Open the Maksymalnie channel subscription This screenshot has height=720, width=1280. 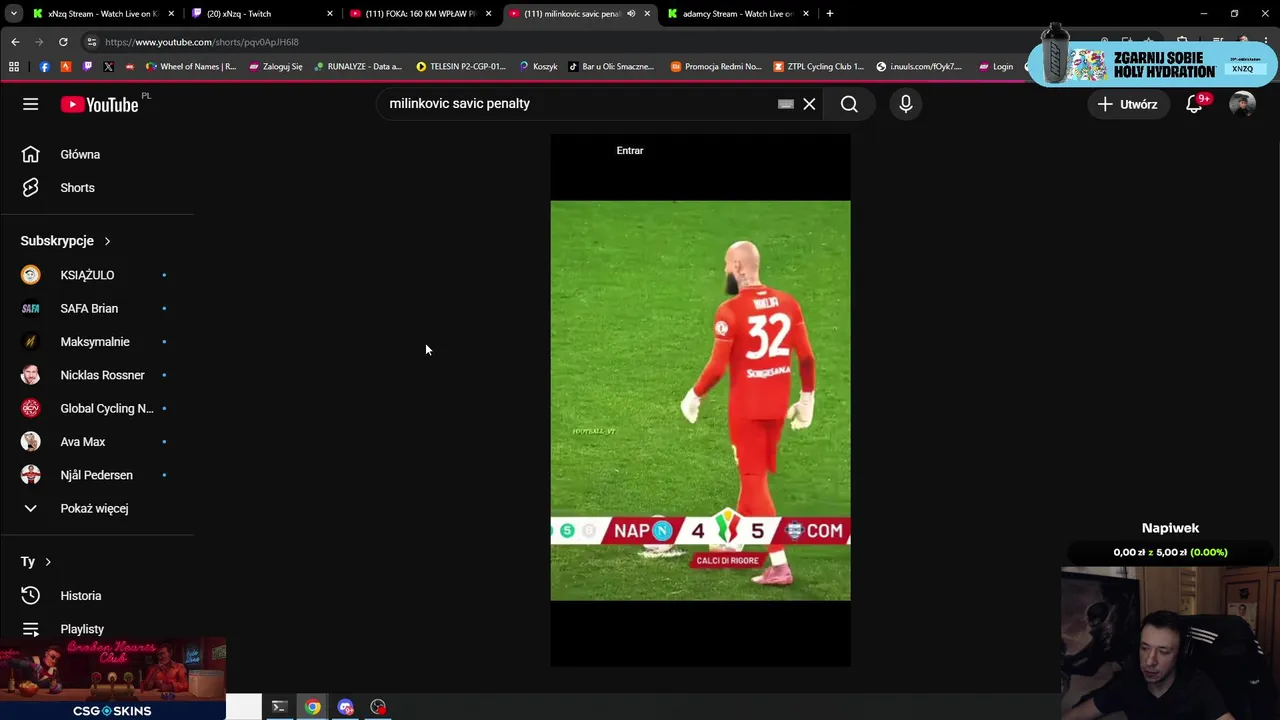click(97, 341)
